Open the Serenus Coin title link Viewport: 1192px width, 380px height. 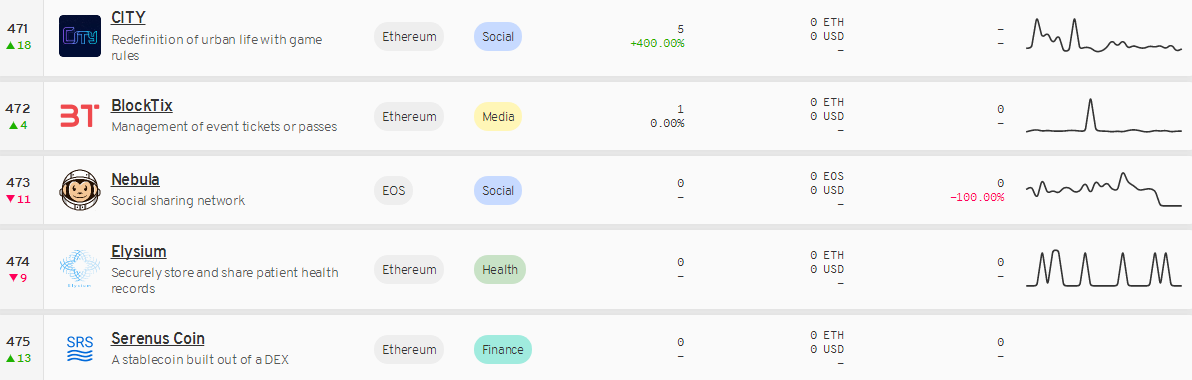157,338
